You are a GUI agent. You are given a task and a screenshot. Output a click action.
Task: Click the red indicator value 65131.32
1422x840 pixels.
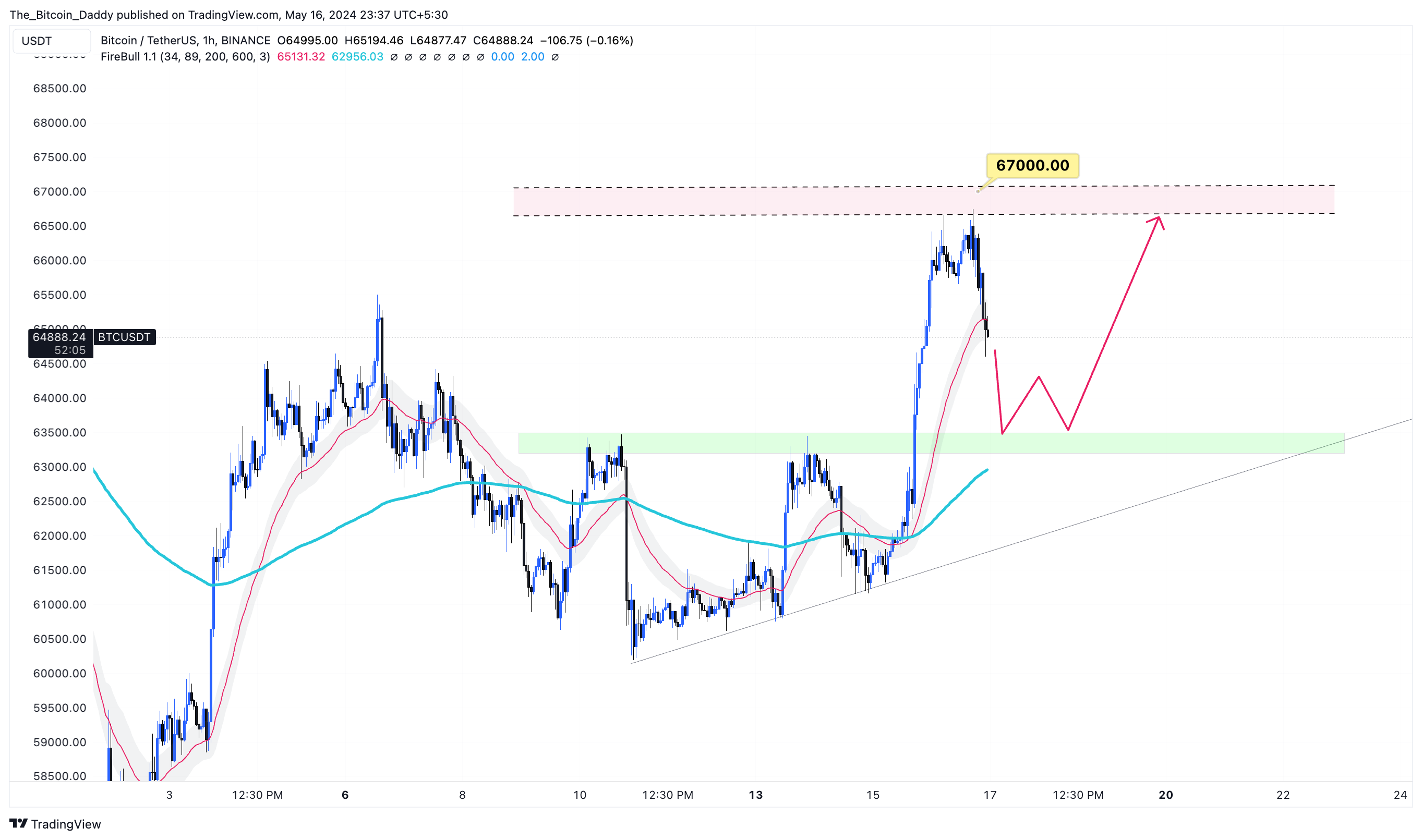click(300, 57)
